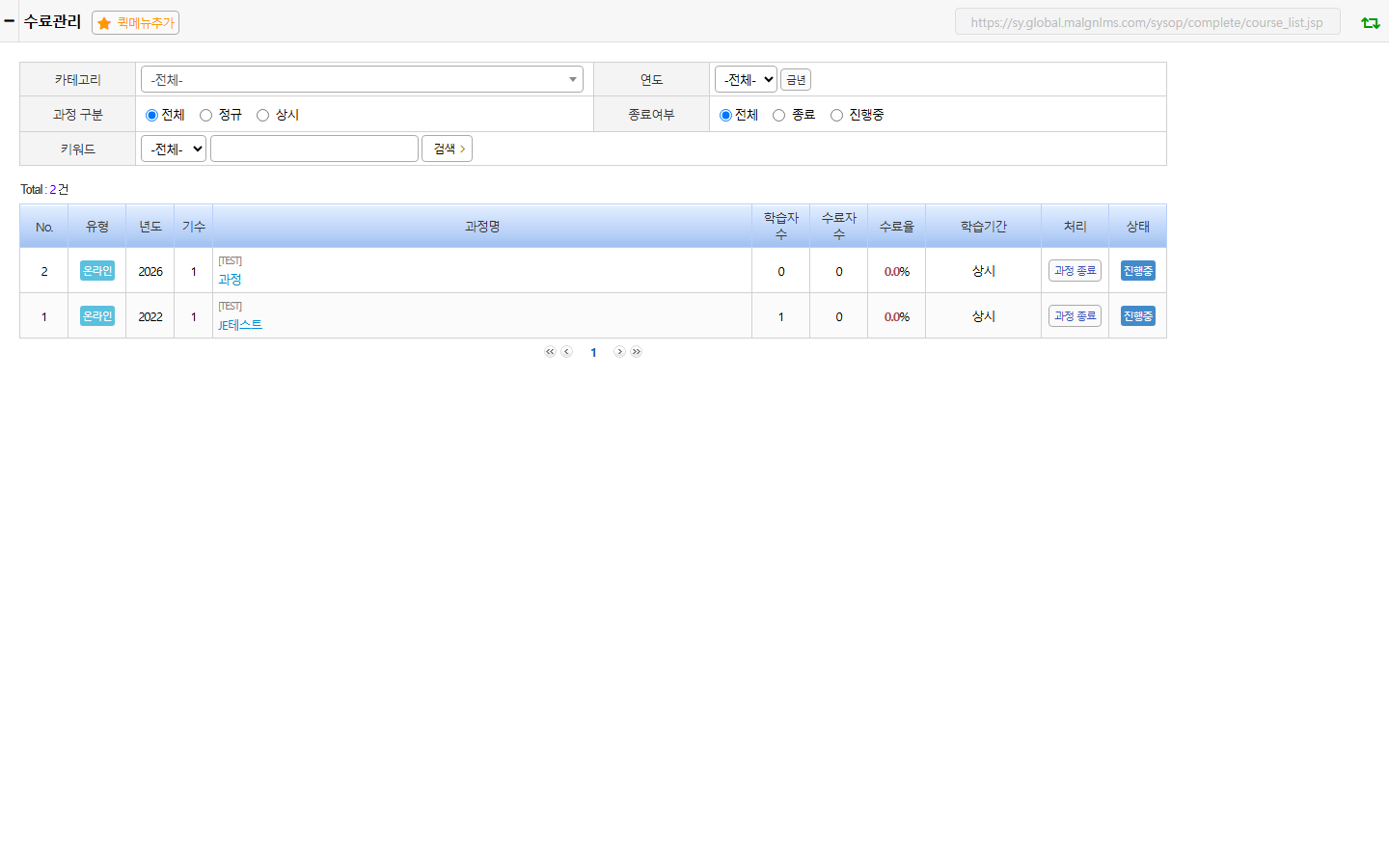The height and width of the screenshot is (868, 1389).
Task: Select 진행중 status radio
Action: (836, 115)
